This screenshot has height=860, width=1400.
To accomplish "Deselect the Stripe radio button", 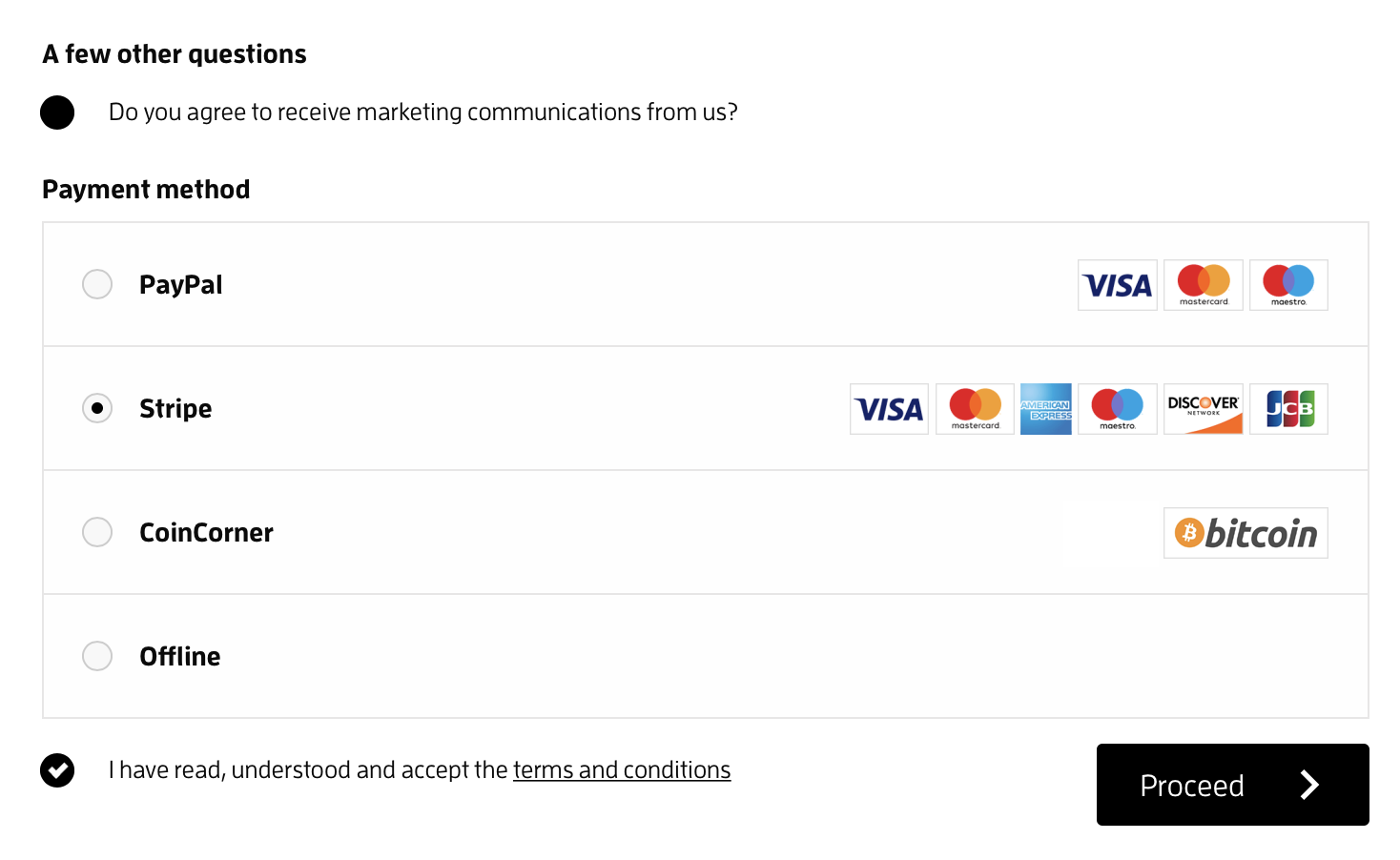I will (97, 408).
